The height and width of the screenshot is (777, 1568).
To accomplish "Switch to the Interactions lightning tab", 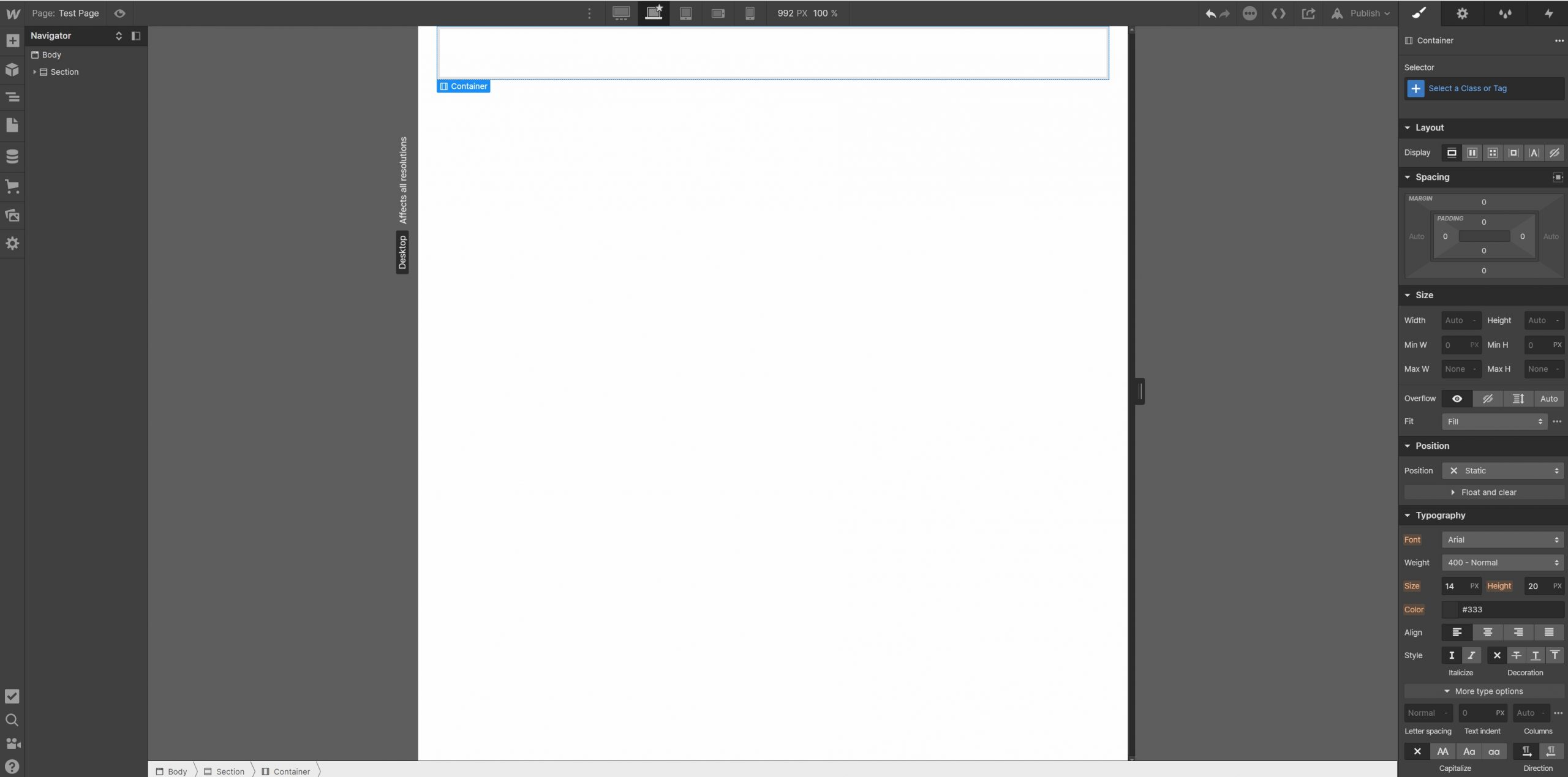I will (x=1548, y=13).
